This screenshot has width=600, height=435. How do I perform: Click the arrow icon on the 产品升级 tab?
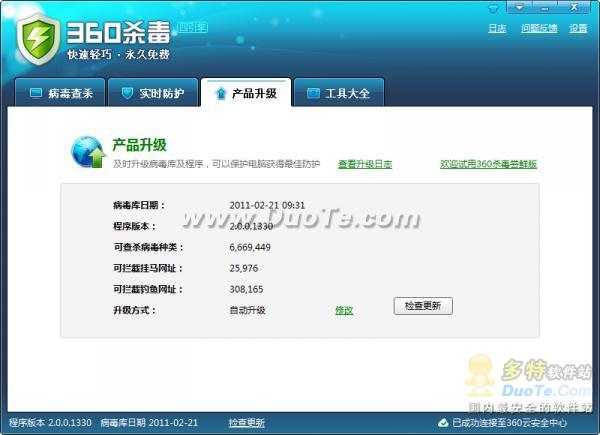220,93
